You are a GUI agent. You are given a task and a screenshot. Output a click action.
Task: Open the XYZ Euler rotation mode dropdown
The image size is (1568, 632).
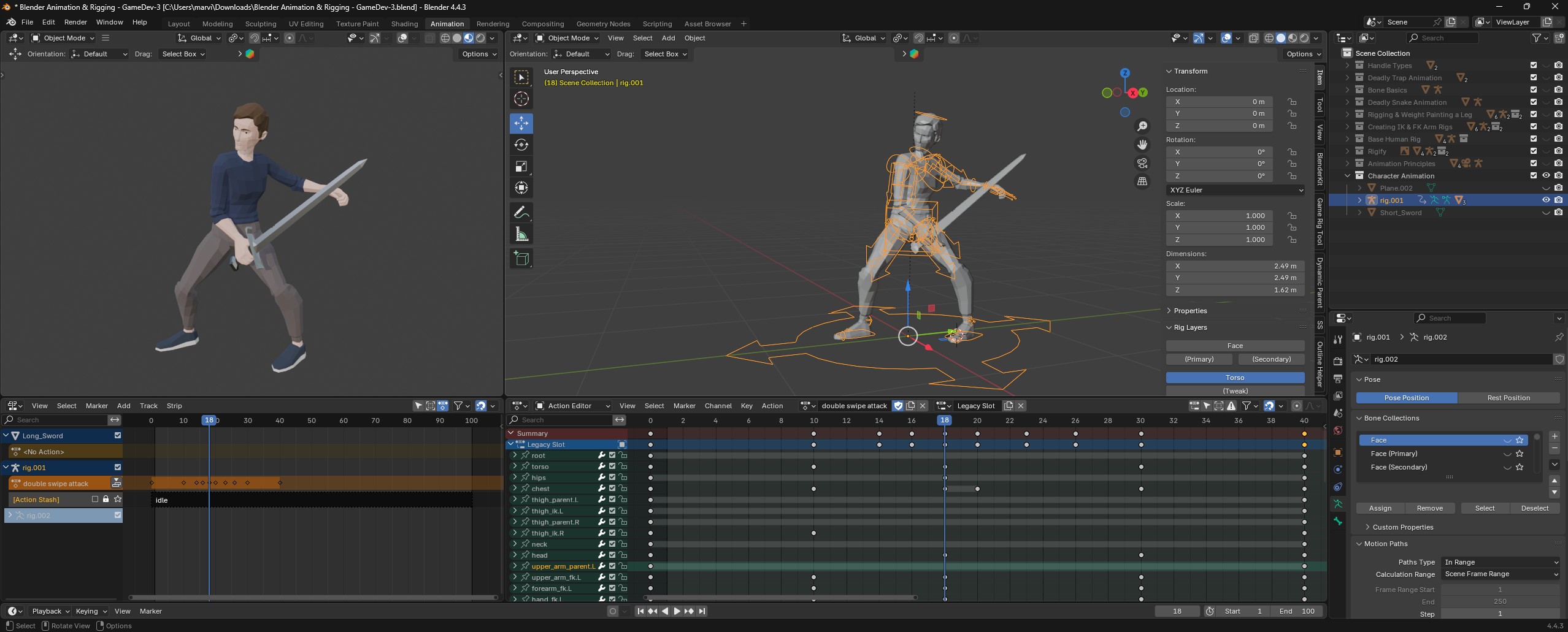[x=1235, y=190]
